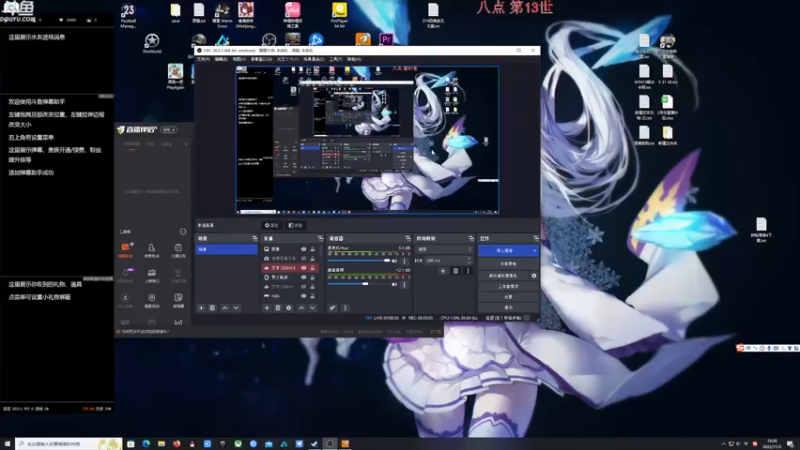This screenshot has height=450, width=800.
Task: Click the OBS preview canvas thumbnail
Action: tap(367, 139)
